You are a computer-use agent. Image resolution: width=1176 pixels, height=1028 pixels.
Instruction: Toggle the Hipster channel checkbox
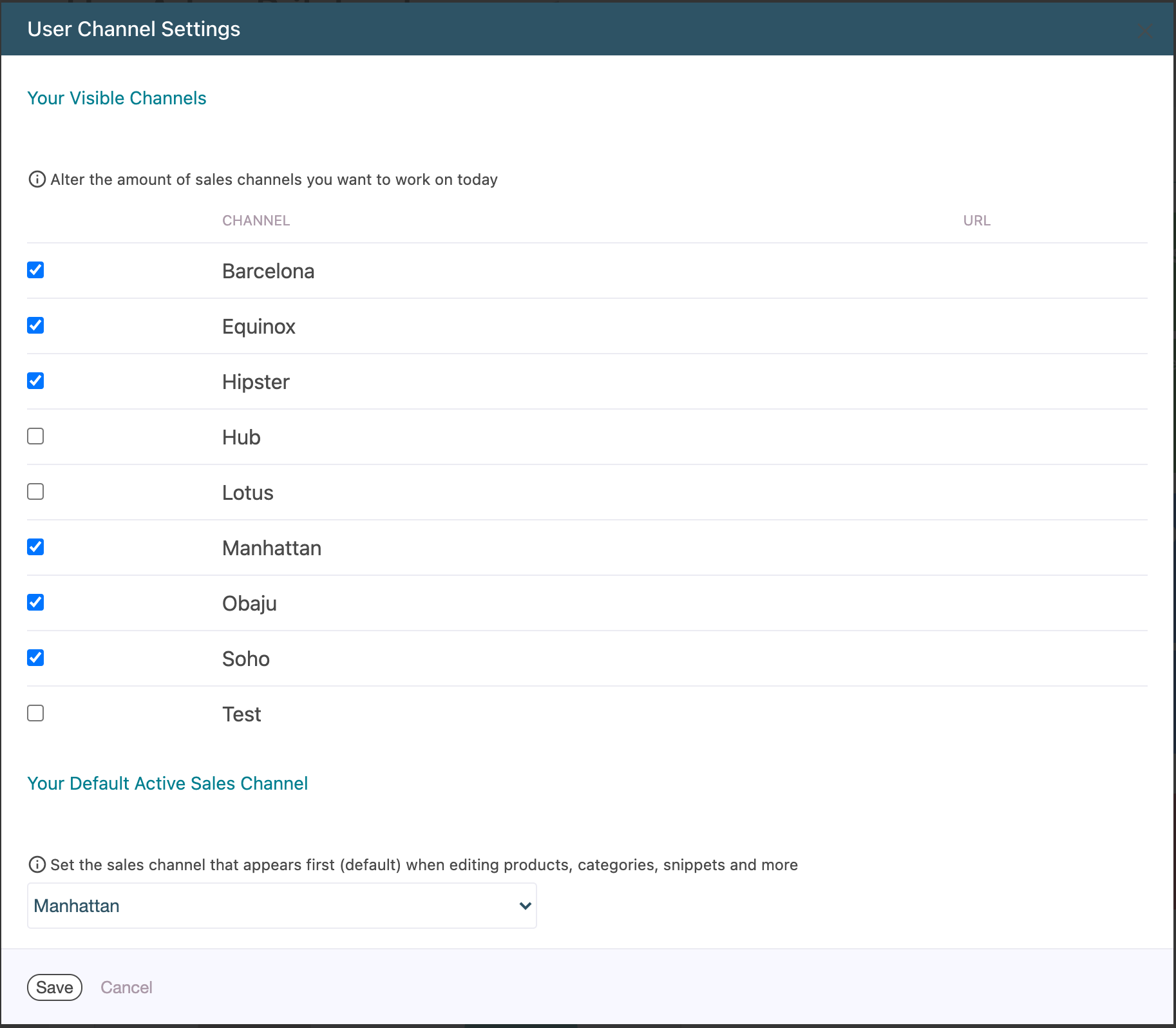[35, 381]
